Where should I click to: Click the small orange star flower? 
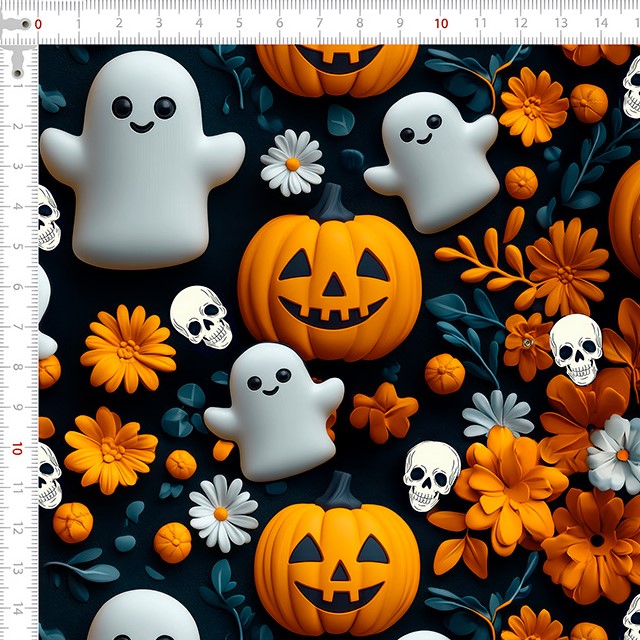click(x=383, y=411)
